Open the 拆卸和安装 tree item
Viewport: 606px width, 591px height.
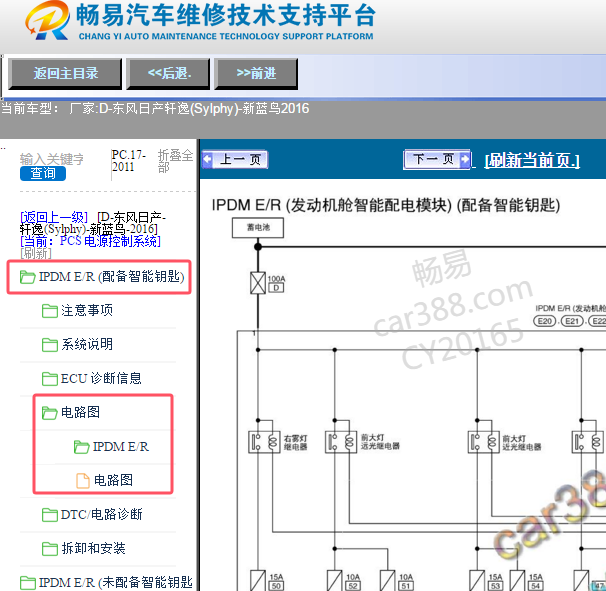point(93,548)
